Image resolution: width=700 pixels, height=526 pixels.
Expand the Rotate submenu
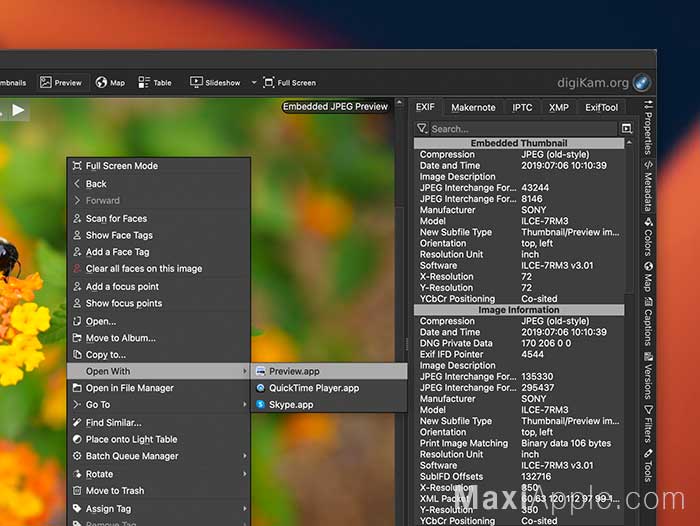(158, 474)
